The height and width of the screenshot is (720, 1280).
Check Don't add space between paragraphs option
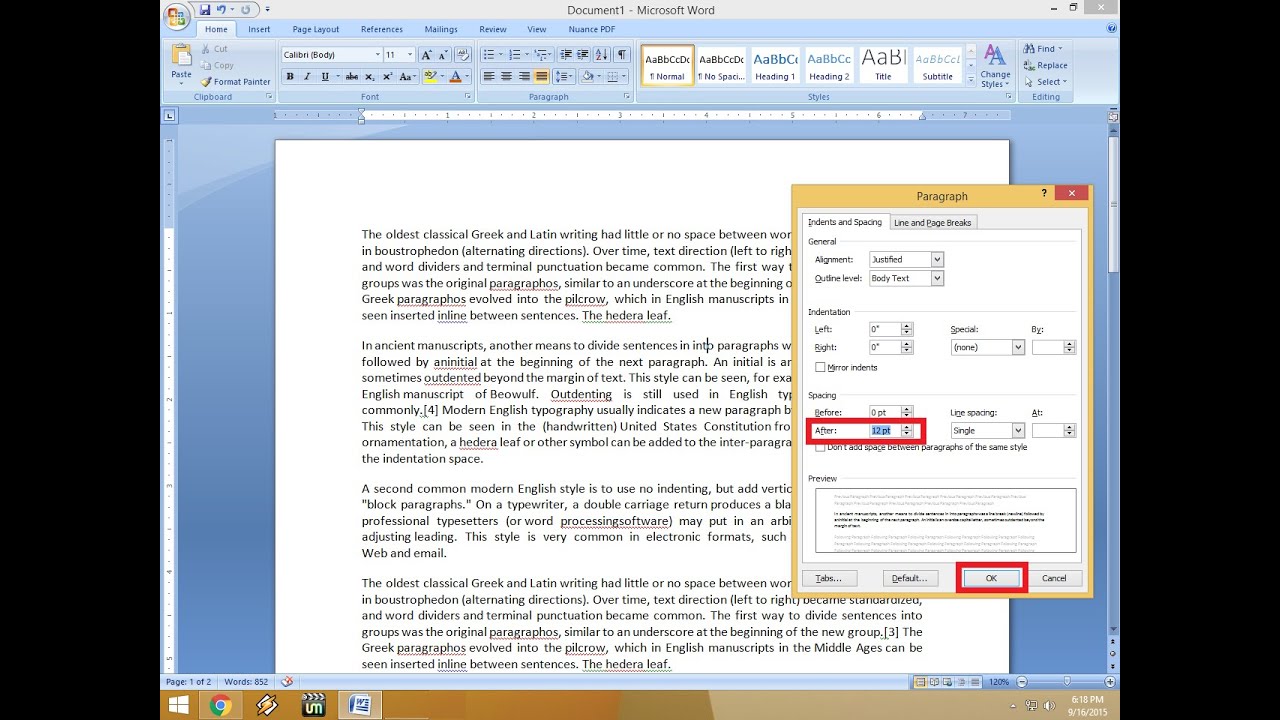(820, 447)
